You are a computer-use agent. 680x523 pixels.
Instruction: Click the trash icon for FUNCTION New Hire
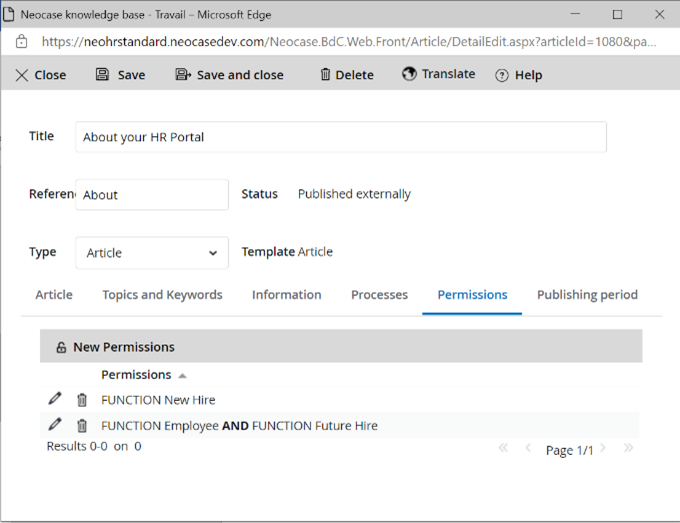tap(82, 400)
